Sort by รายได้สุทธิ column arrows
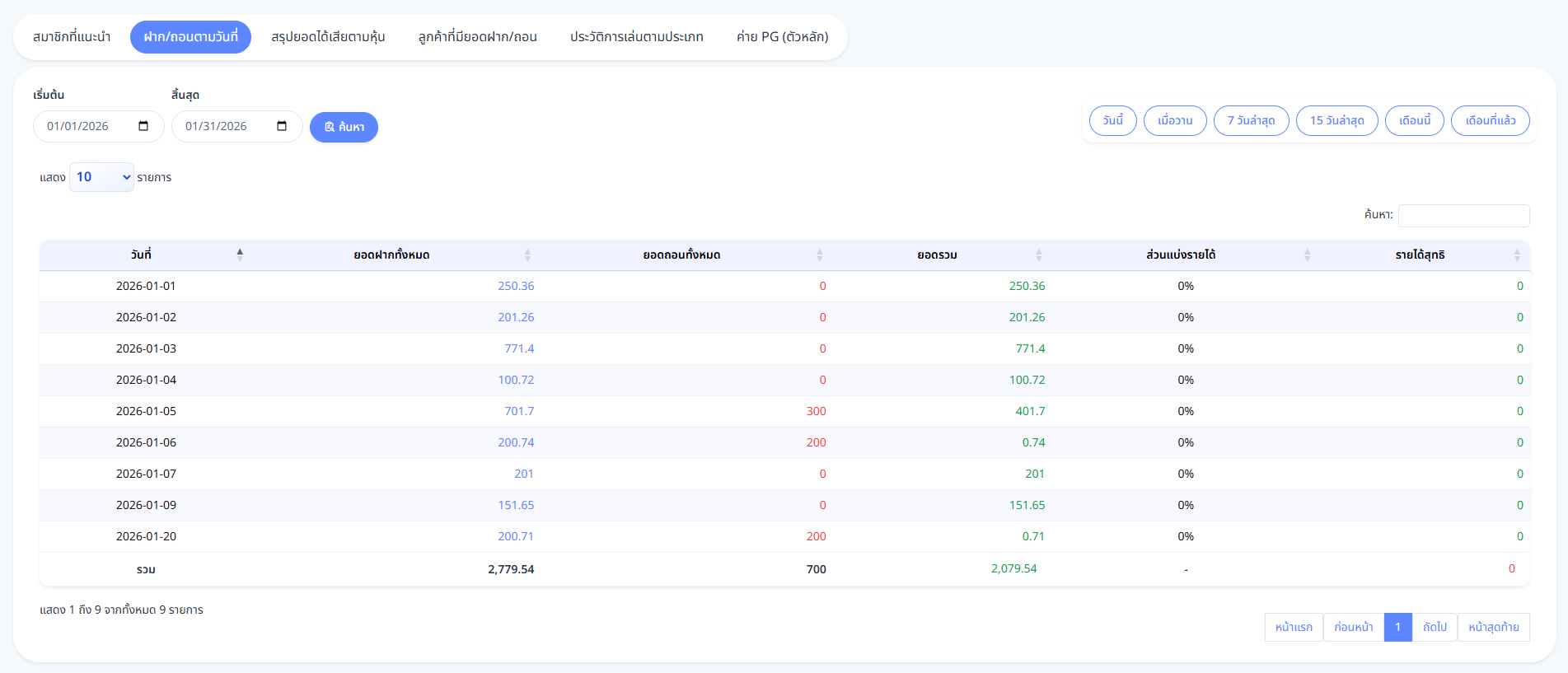 point(1516,255)
